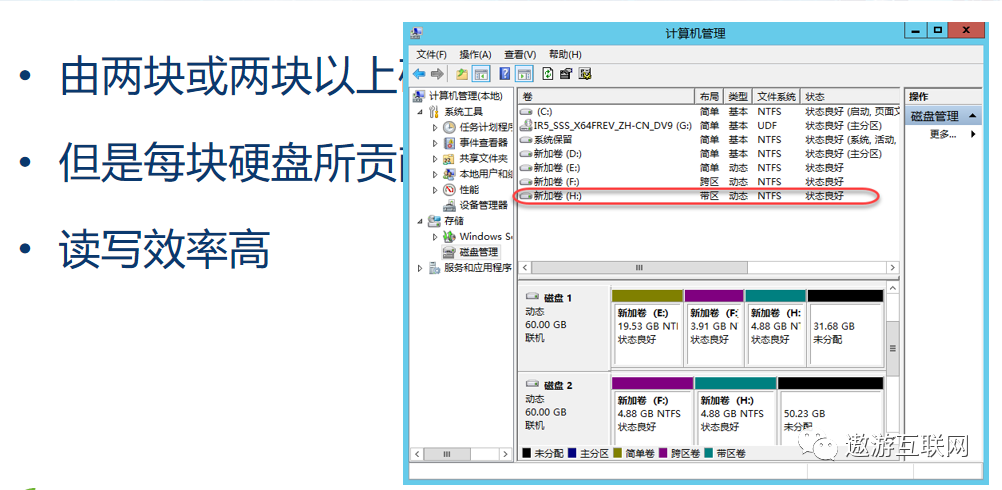1002x490 pixels.
Task: Open Help with the question mark icon
Action: pyautogui.click(x=505, y=74)
